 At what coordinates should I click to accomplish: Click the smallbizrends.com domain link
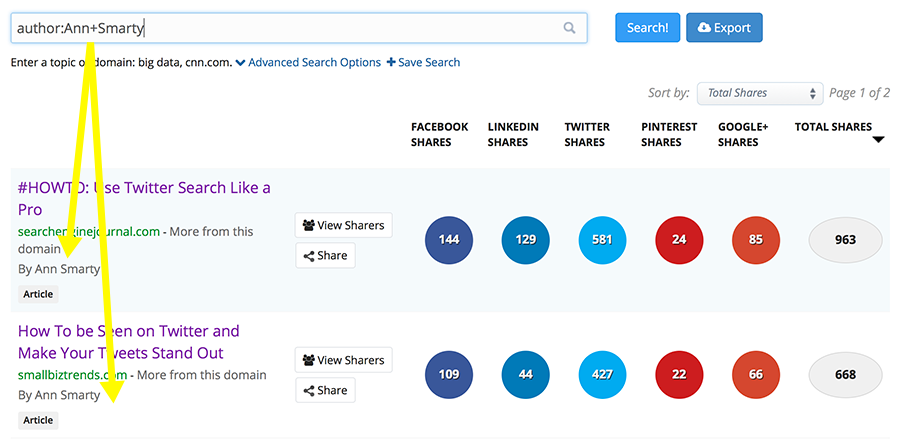73,375
